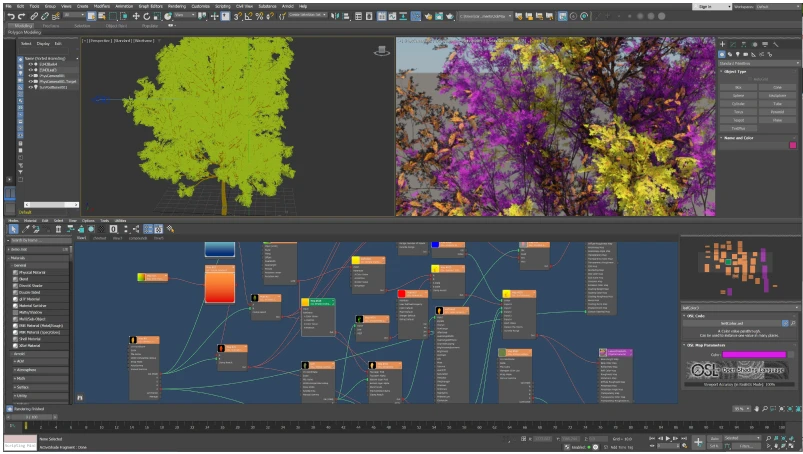The height and width of the screenshot is (454, 803).
Task: Select the Move tool in main toolbar
Action: pos(136,16)
